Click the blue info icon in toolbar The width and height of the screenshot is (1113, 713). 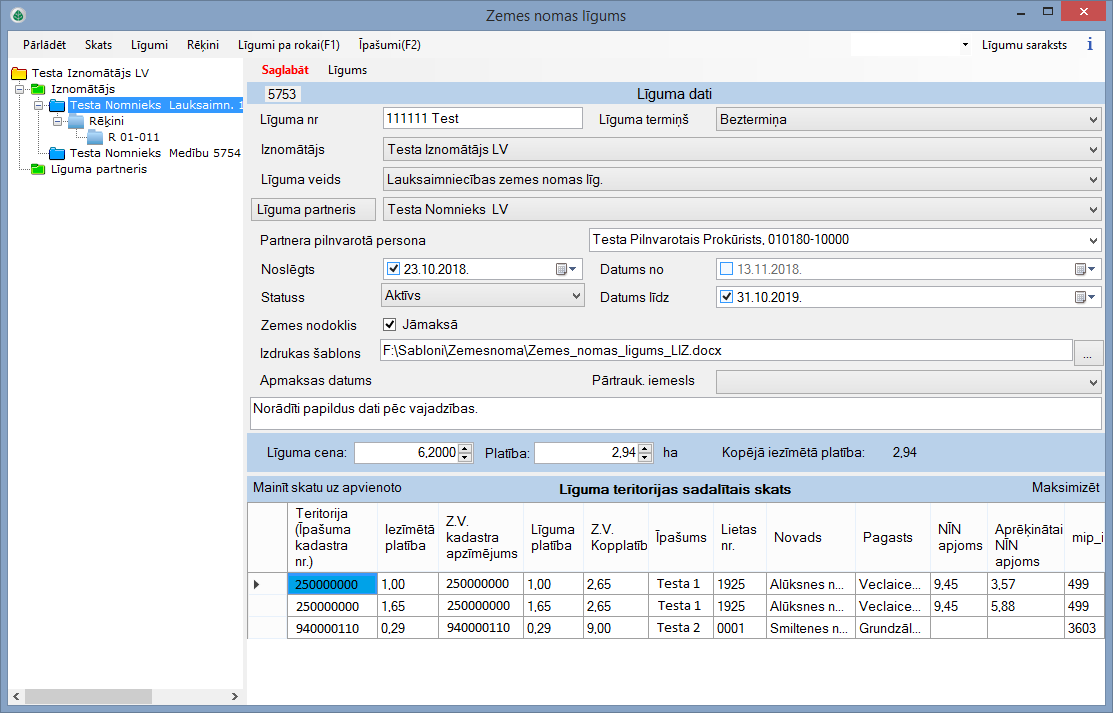[1089, 45]
